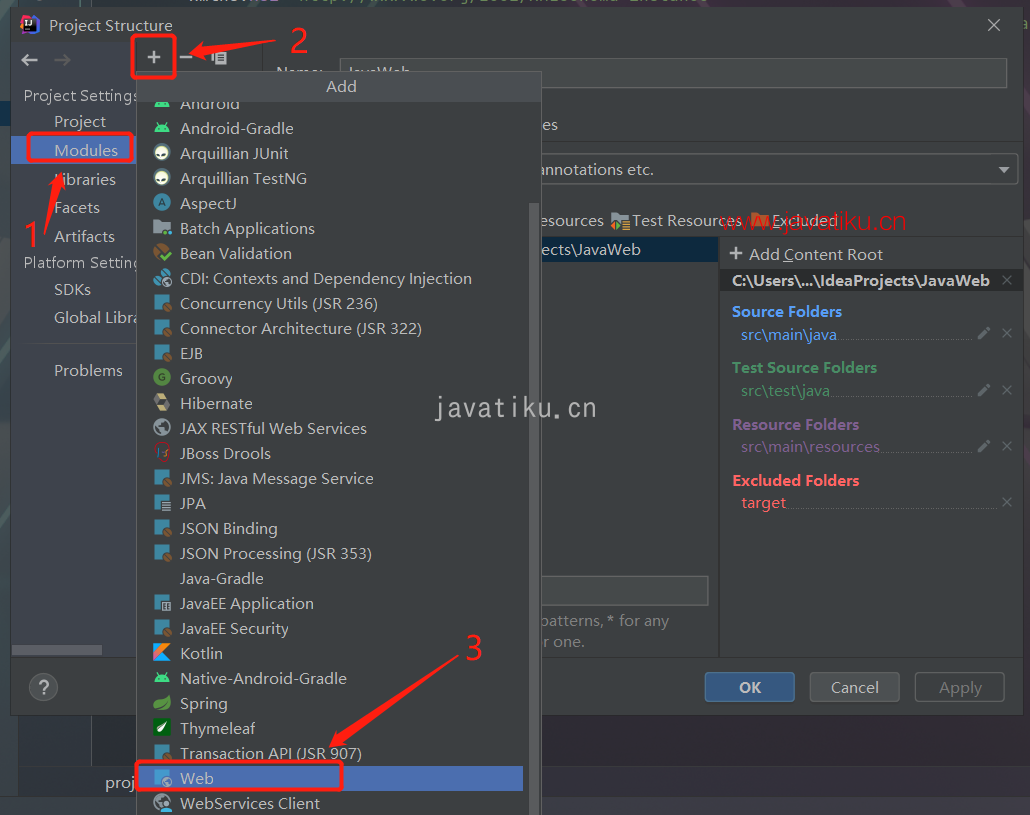Click the Copy module toolbar icon
The width and height of the screenshot is (1030, 815).
point(219,58)
